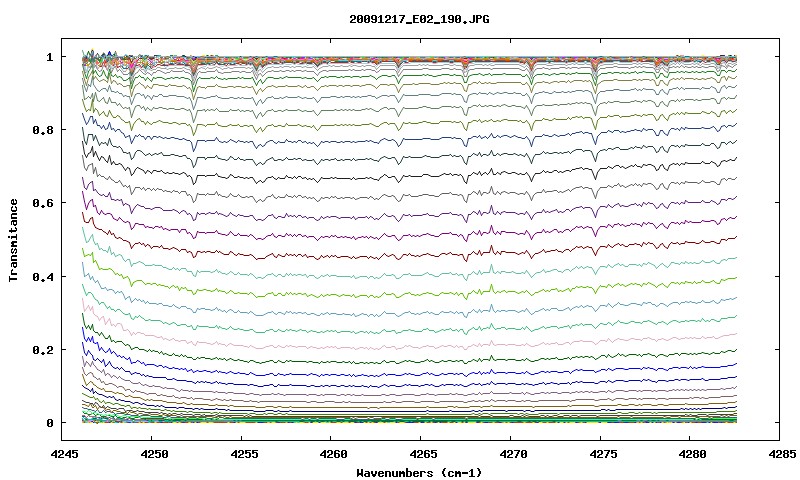800x480 pixels.
Task: Click the y-axis tick label 1
Action: pos(49,57)
